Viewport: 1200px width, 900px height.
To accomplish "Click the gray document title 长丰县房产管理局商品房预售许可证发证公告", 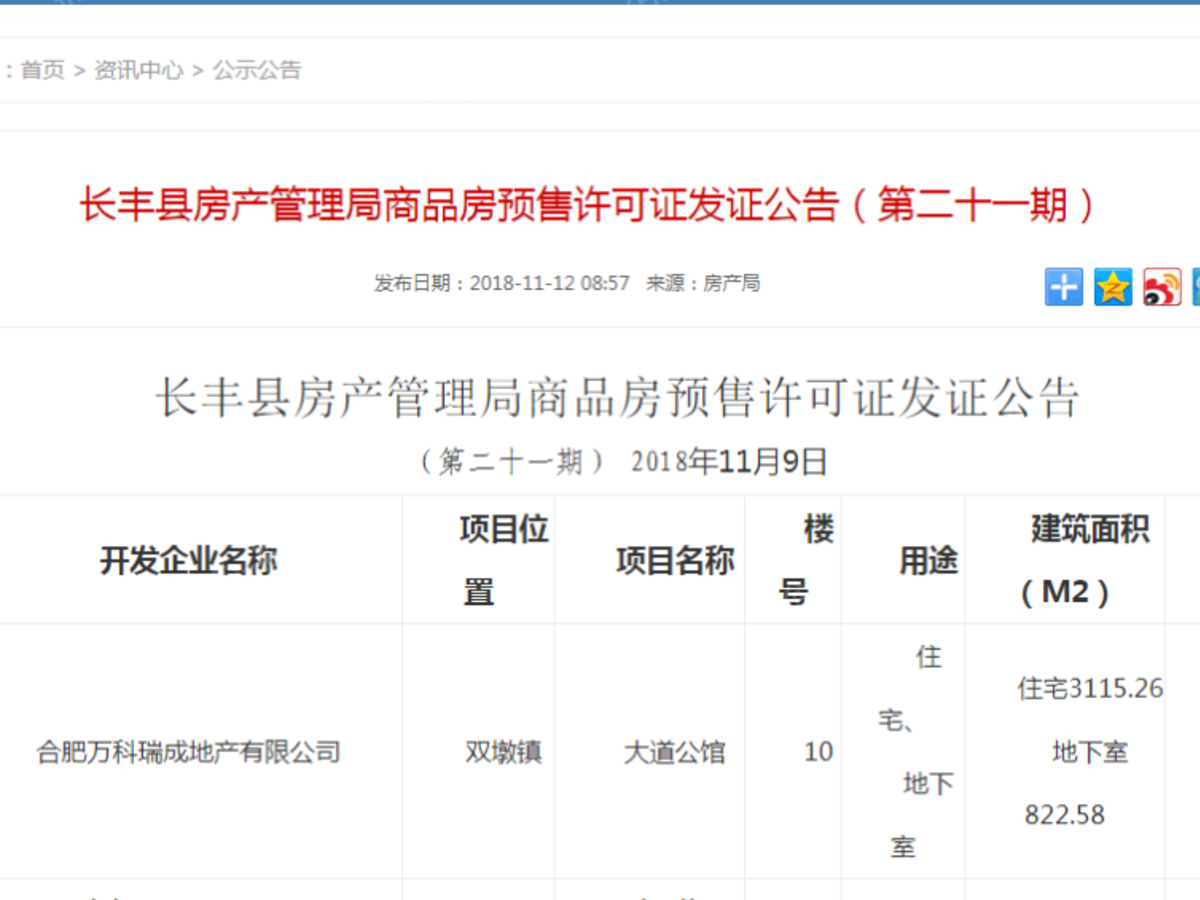I will (617, 397).
